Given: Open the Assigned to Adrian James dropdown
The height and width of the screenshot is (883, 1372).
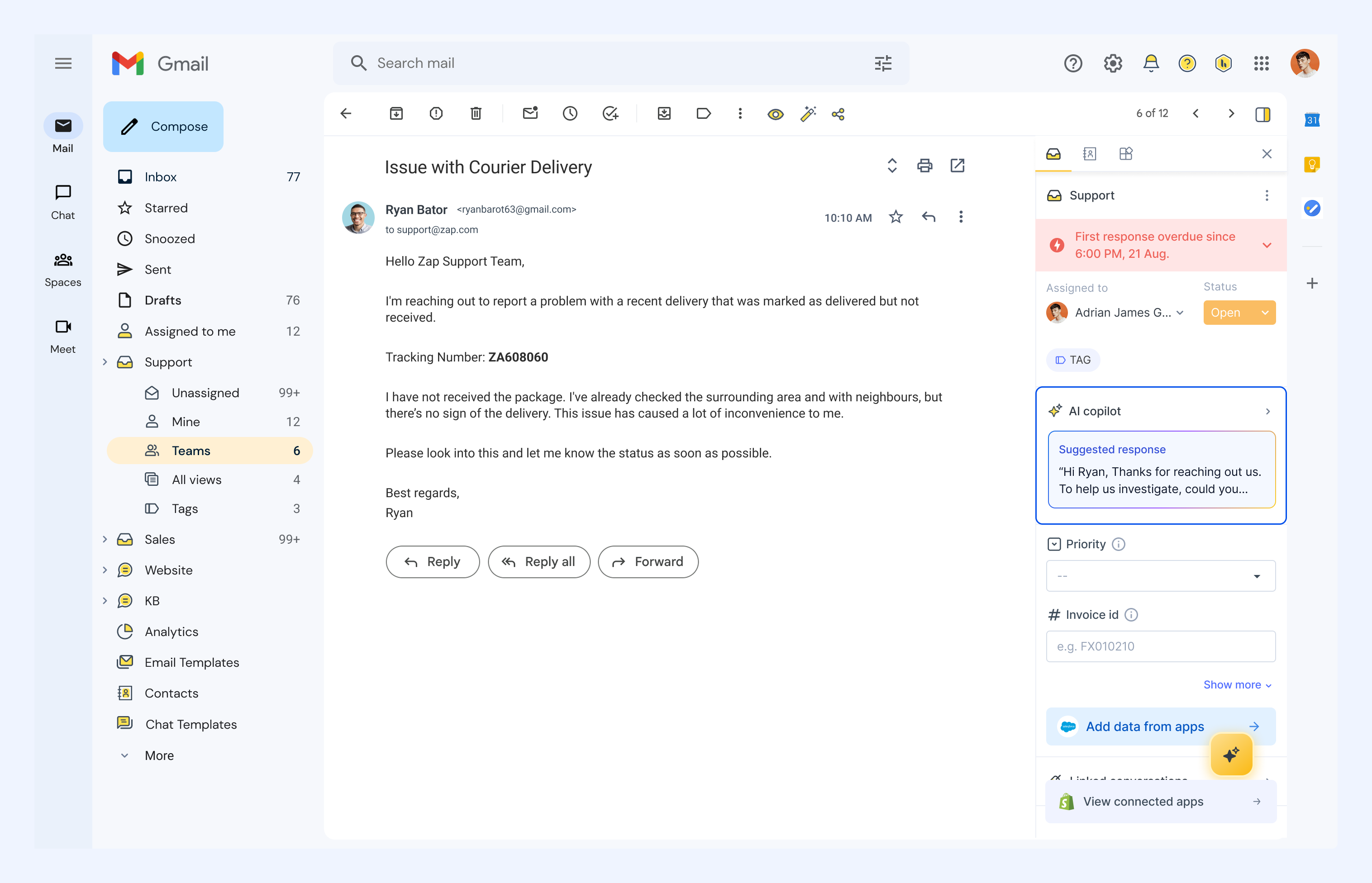Looking at the screenshot, I should tap(1115, 313).
